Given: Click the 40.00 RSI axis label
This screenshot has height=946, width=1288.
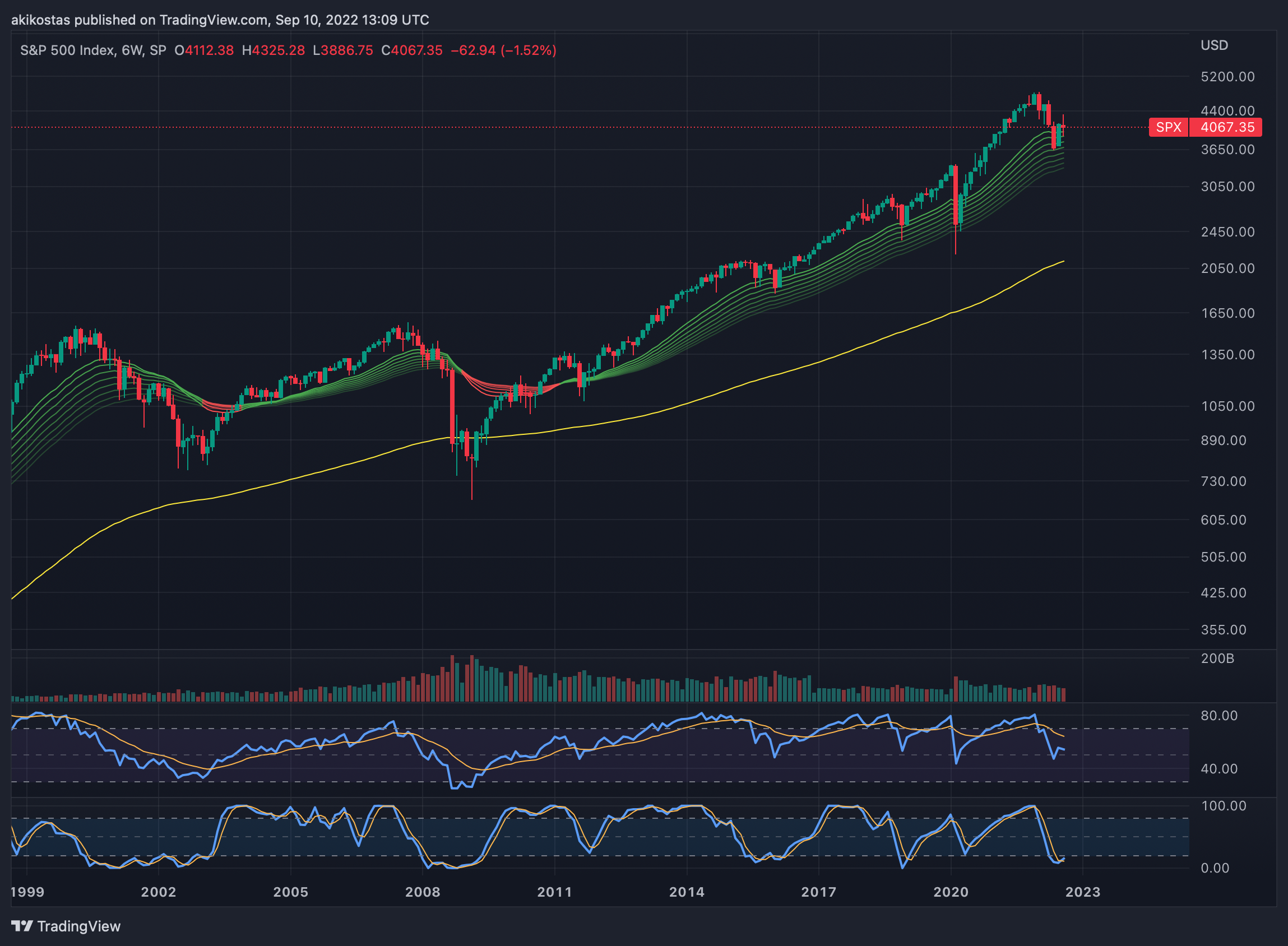Looking at the screenshot, I should click(x=1218, y=768).
